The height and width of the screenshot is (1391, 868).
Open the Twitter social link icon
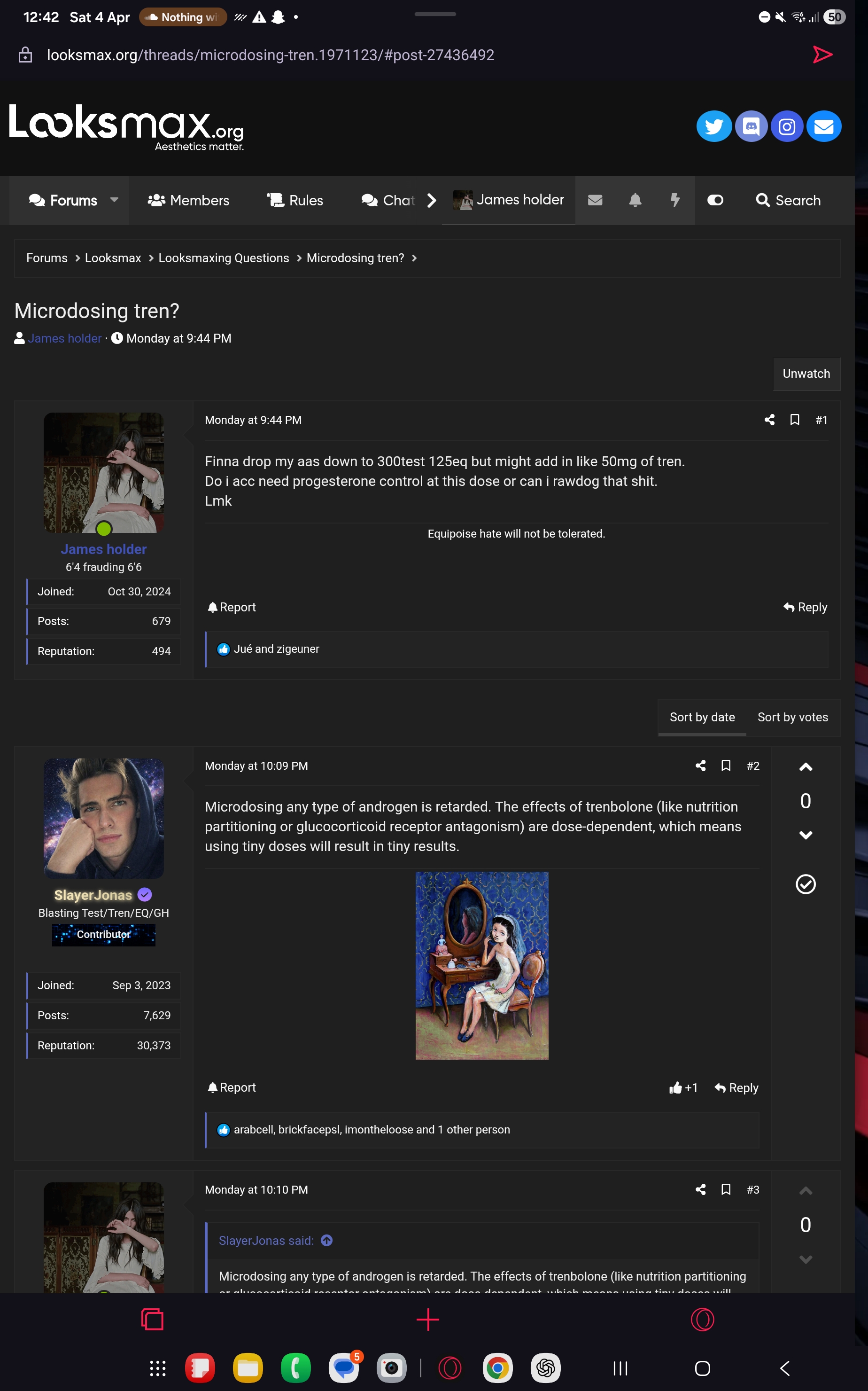coord(713,126)
